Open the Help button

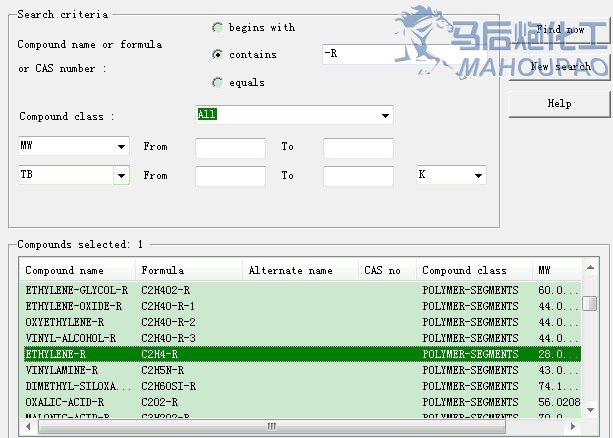click(x=559, y=104)
